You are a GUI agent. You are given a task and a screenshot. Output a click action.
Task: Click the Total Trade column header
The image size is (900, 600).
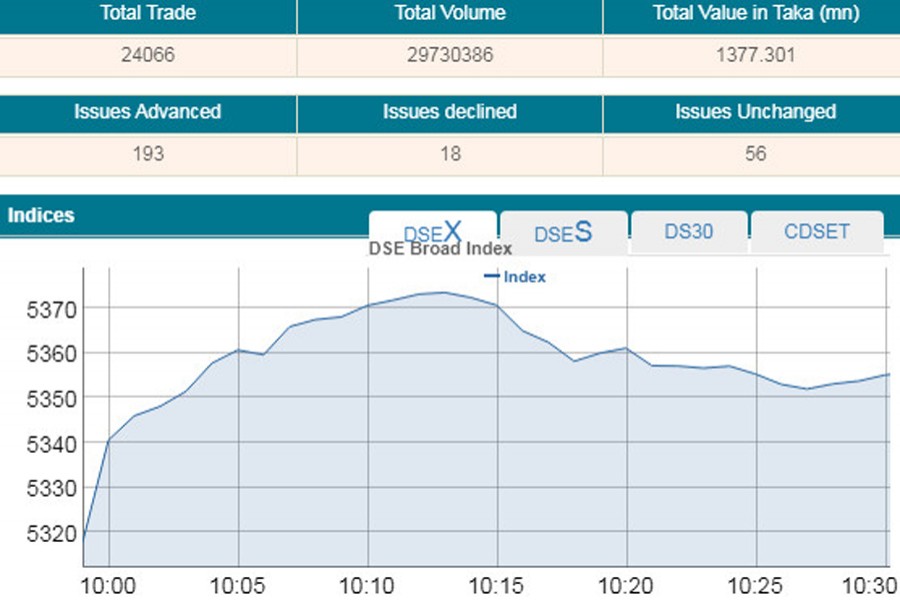[x=148, y=14]
